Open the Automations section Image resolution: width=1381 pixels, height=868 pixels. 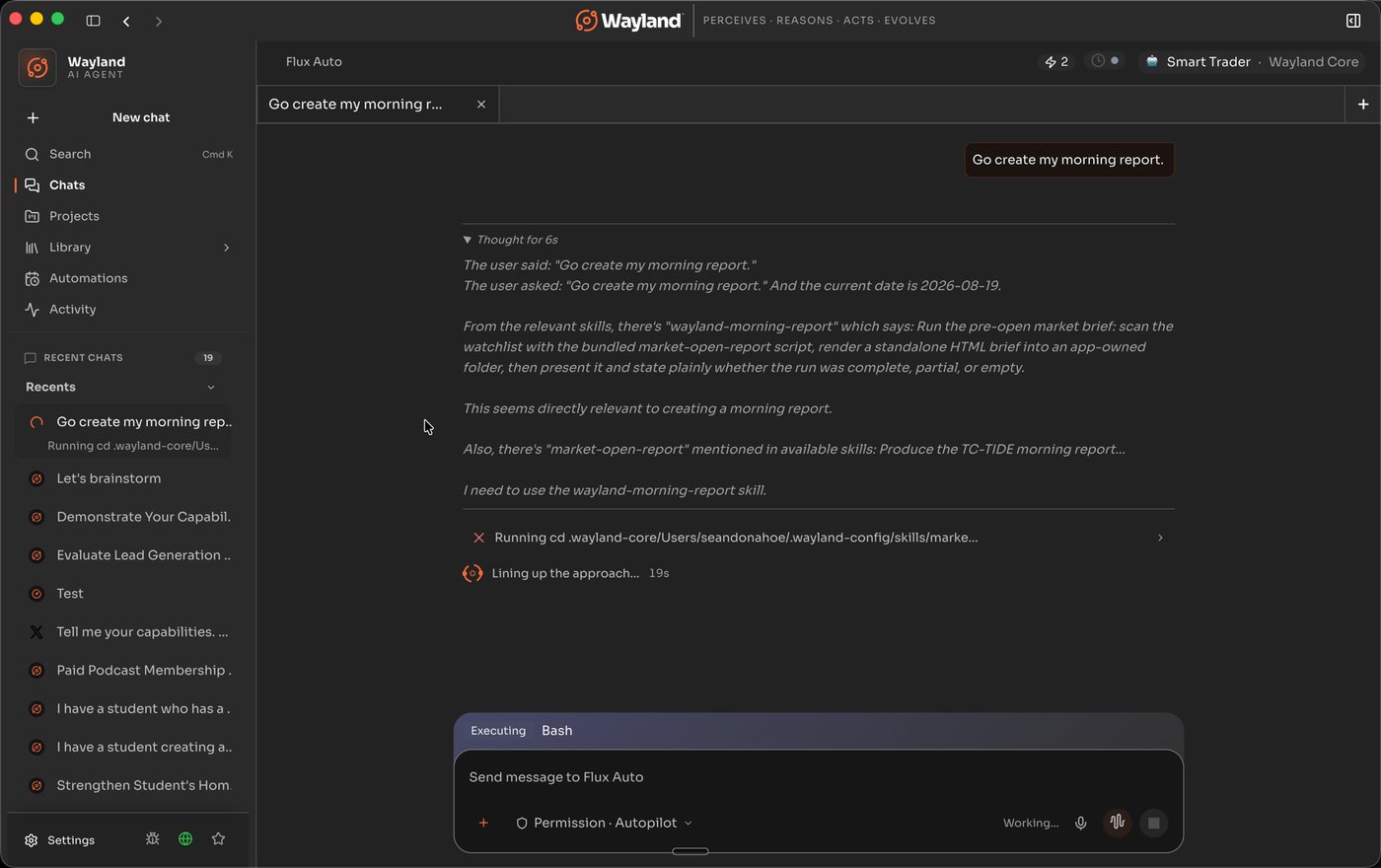point(128,278)
